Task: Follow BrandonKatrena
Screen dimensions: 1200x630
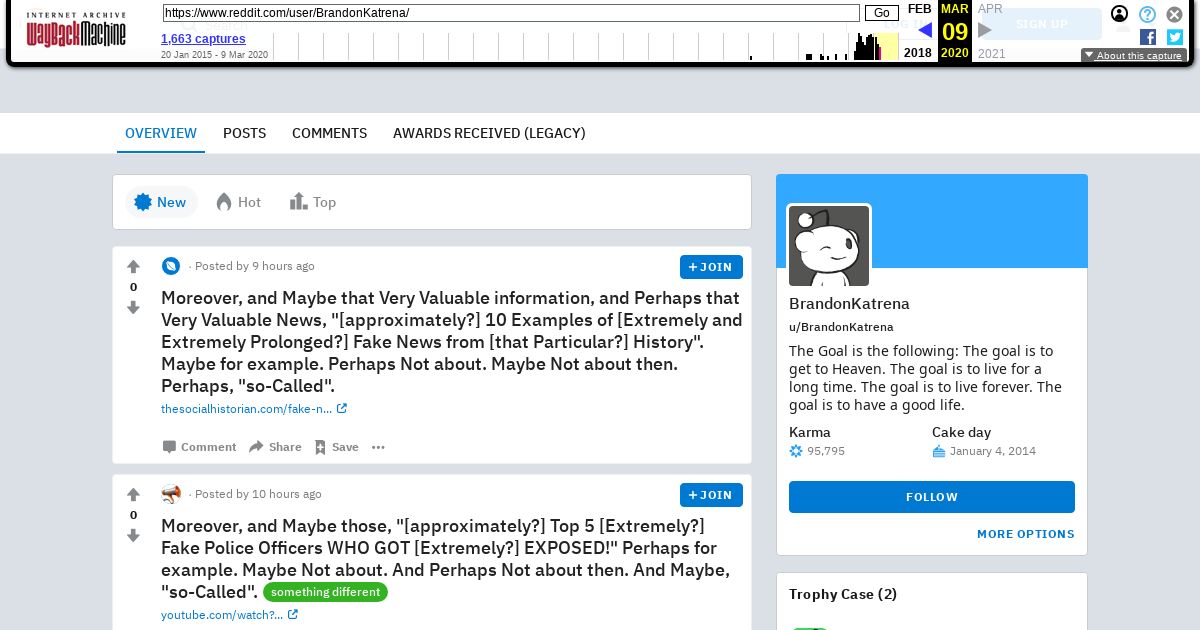Action: coord(932,497)
